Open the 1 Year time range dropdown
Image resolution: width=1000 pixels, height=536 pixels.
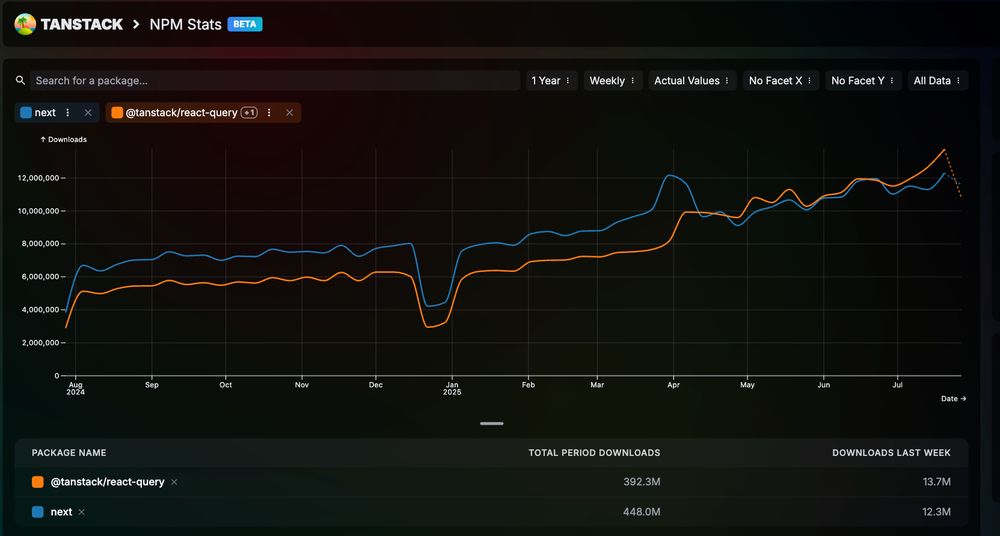pos(552,80)
